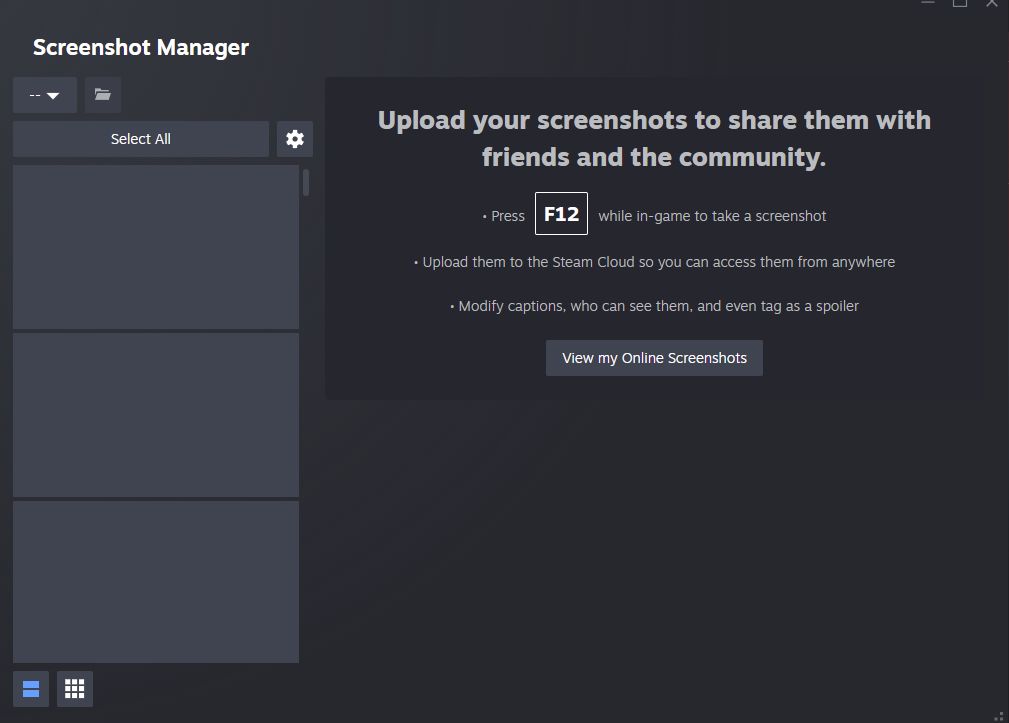
Task: Select the third screenshot placeholder thumbnail
Action: (156, 582)
